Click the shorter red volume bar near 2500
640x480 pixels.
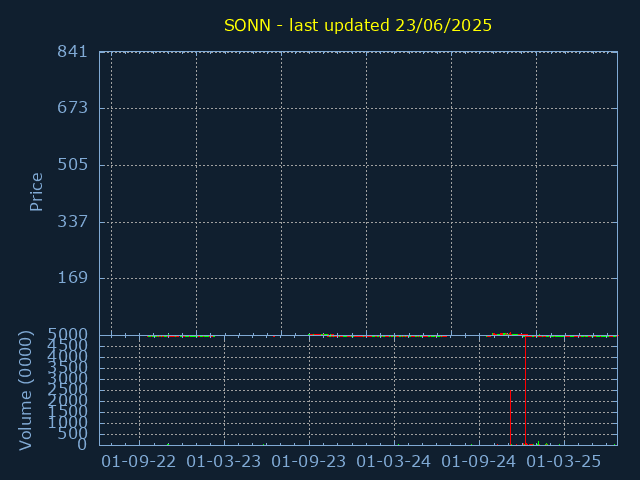coord(511,418)
